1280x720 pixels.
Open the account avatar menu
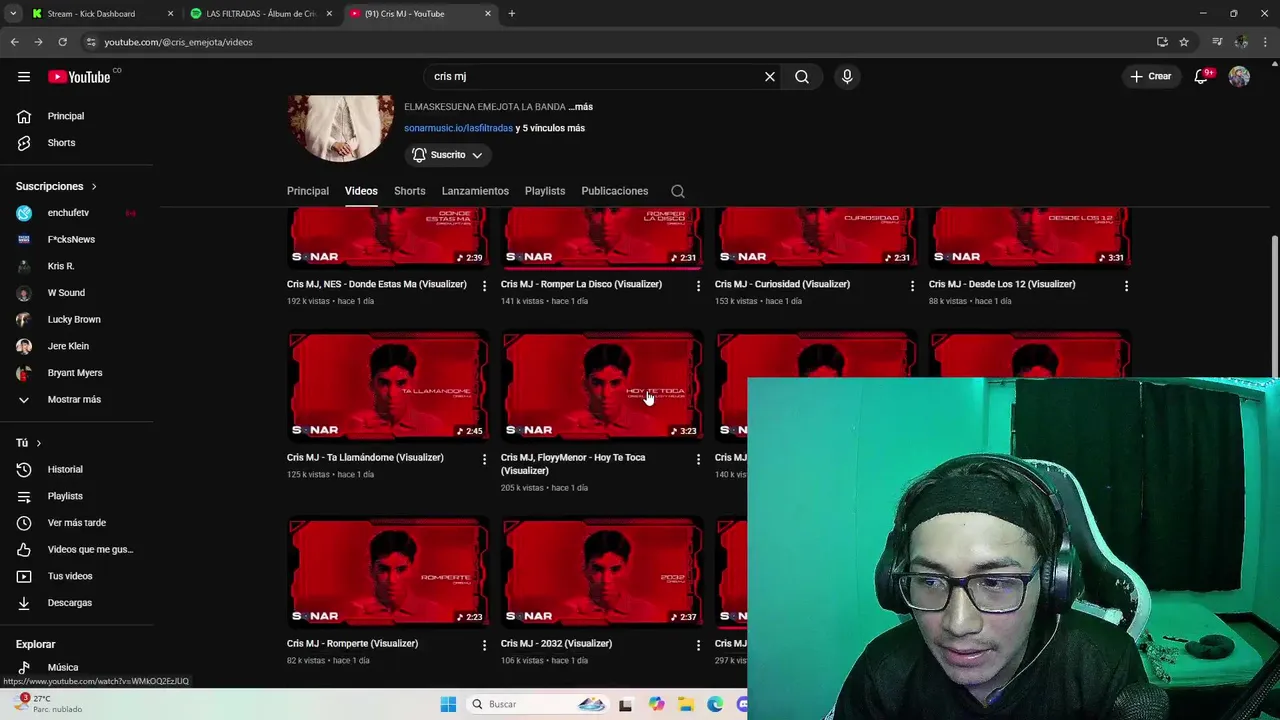(x=1239, y=77)
